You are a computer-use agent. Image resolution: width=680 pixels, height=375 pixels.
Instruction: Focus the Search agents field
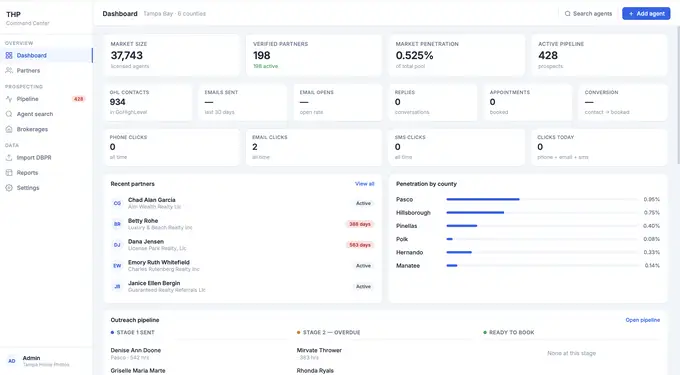coord(588,13)
